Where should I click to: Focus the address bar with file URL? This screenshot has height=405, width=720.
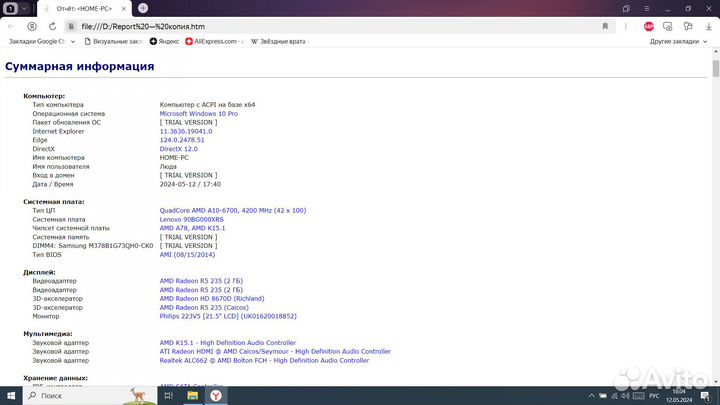(x=338, y=26)
